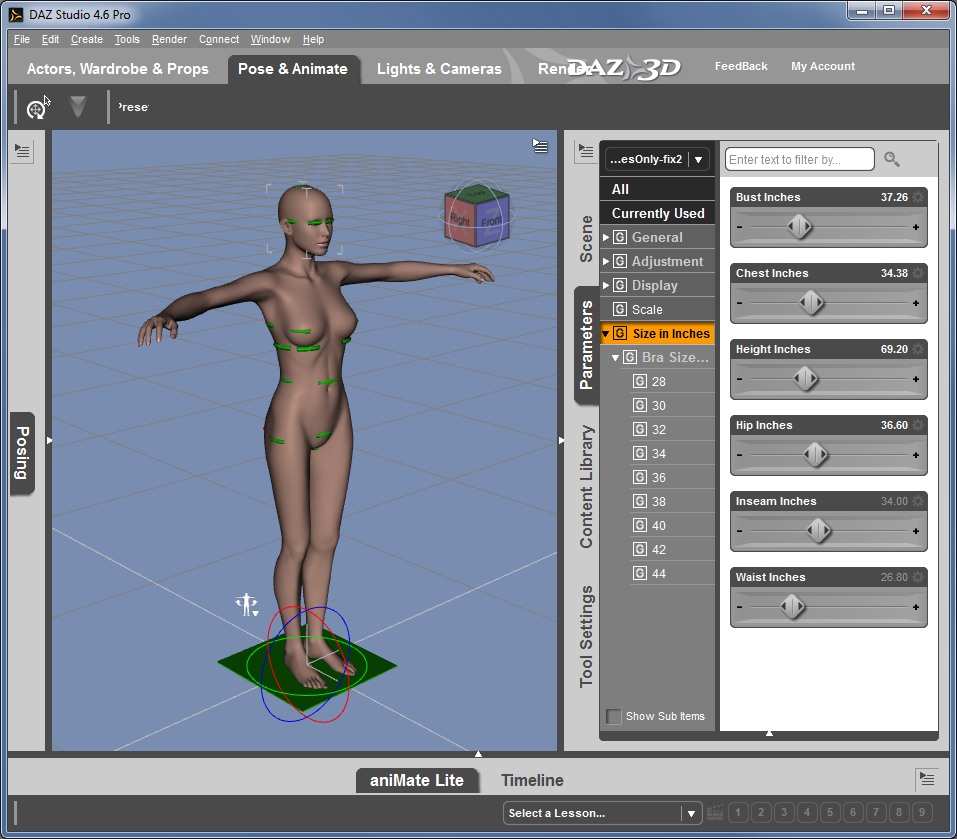Select bra size 28 in tree
This screenshot has width=957, height=839.
pos(671,381)
